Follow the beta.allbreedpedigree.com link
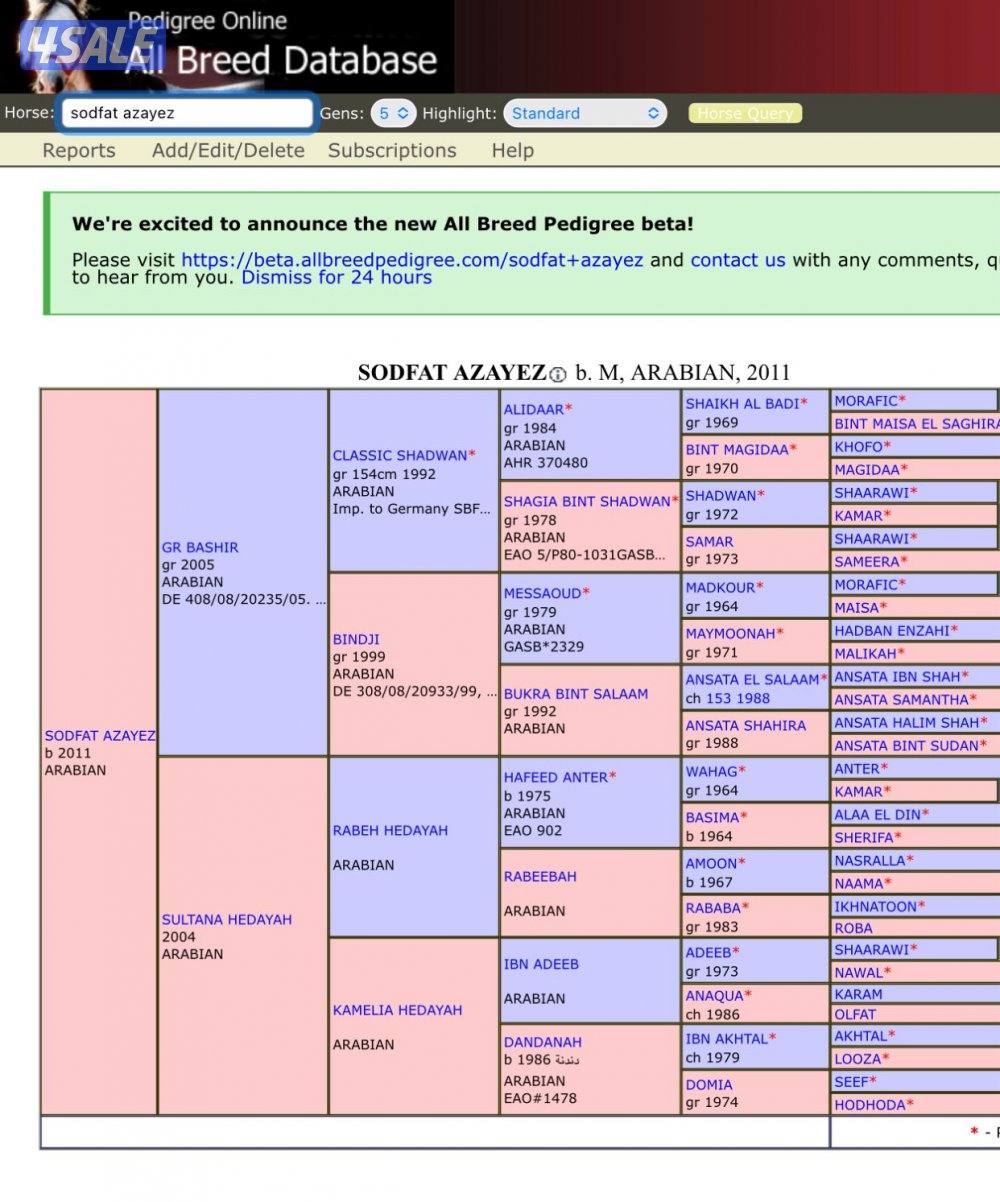The width and height of the screenshot is (1000, 1202). (x=412, y=260)
